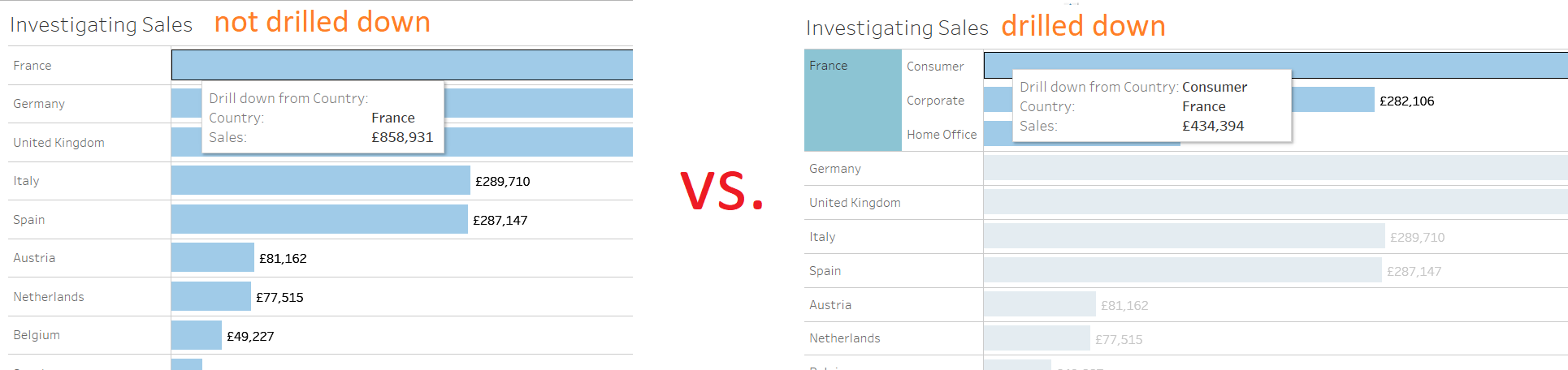The height and width of the screenshot is (370, 1568).
Task: Click the Corporate segment label
Action: coord(935,101)
